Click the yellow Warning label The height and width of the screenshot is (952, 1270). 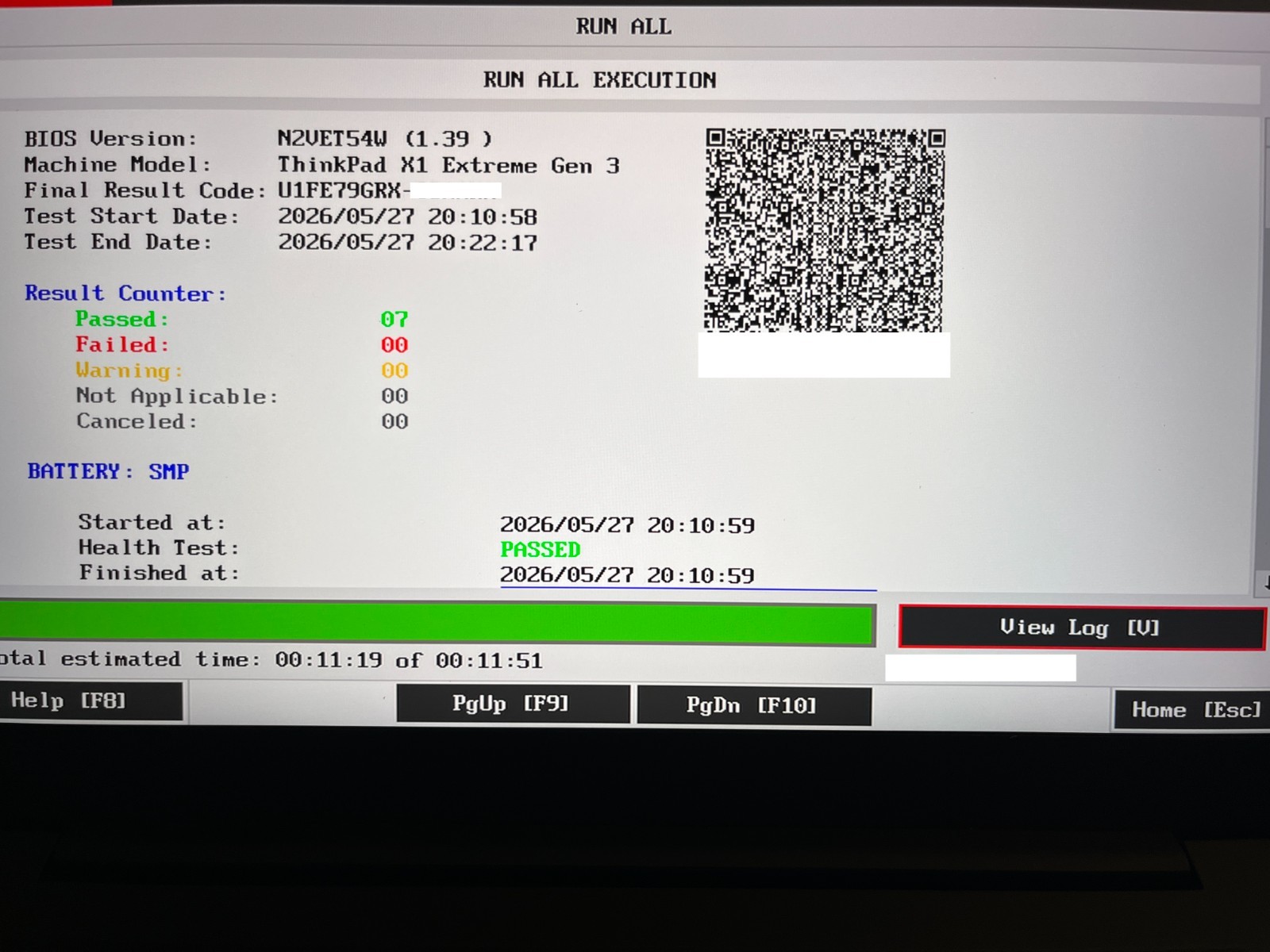(129, 370)
